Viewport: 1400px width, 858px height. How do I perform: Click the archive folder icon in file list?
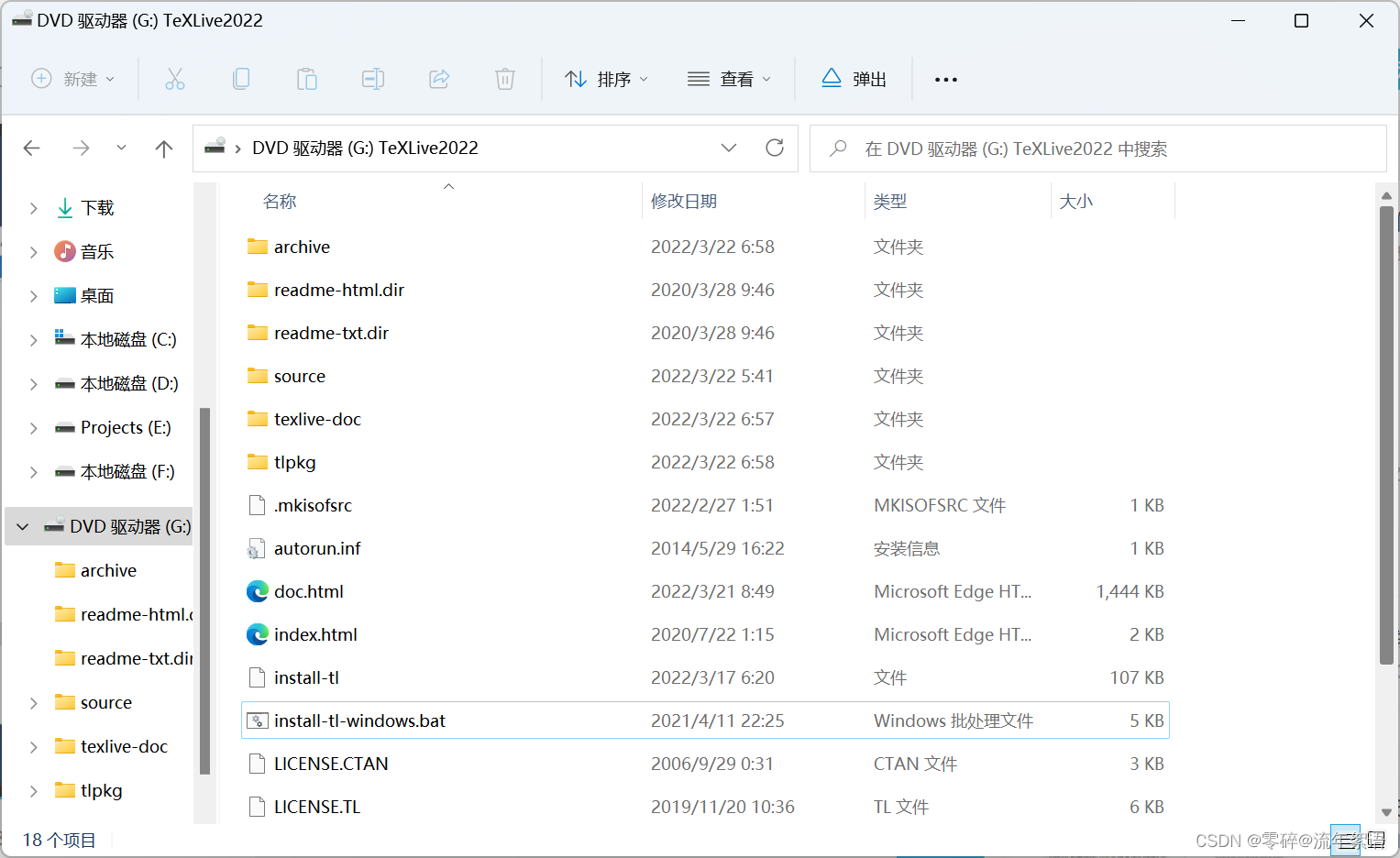[258, 247]
